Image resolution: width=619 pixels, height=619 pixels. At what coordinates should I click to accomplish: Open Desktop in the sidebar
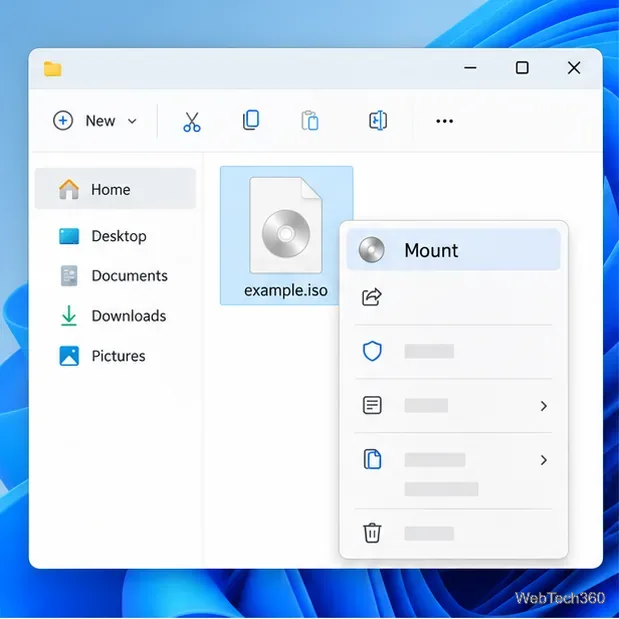coord(115,236)
